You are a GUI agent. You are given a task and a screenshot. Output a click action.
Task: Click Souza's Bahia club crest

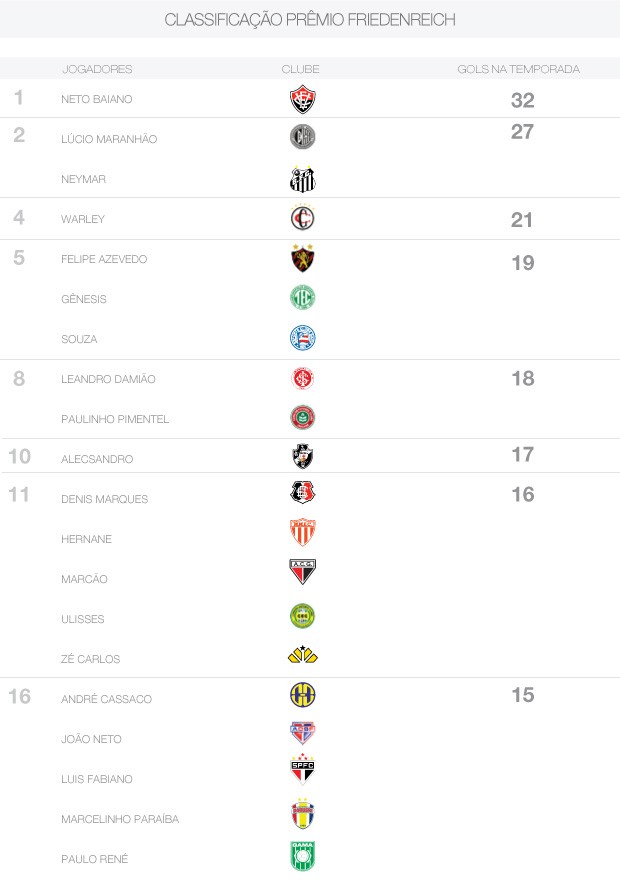click(302, 338)
